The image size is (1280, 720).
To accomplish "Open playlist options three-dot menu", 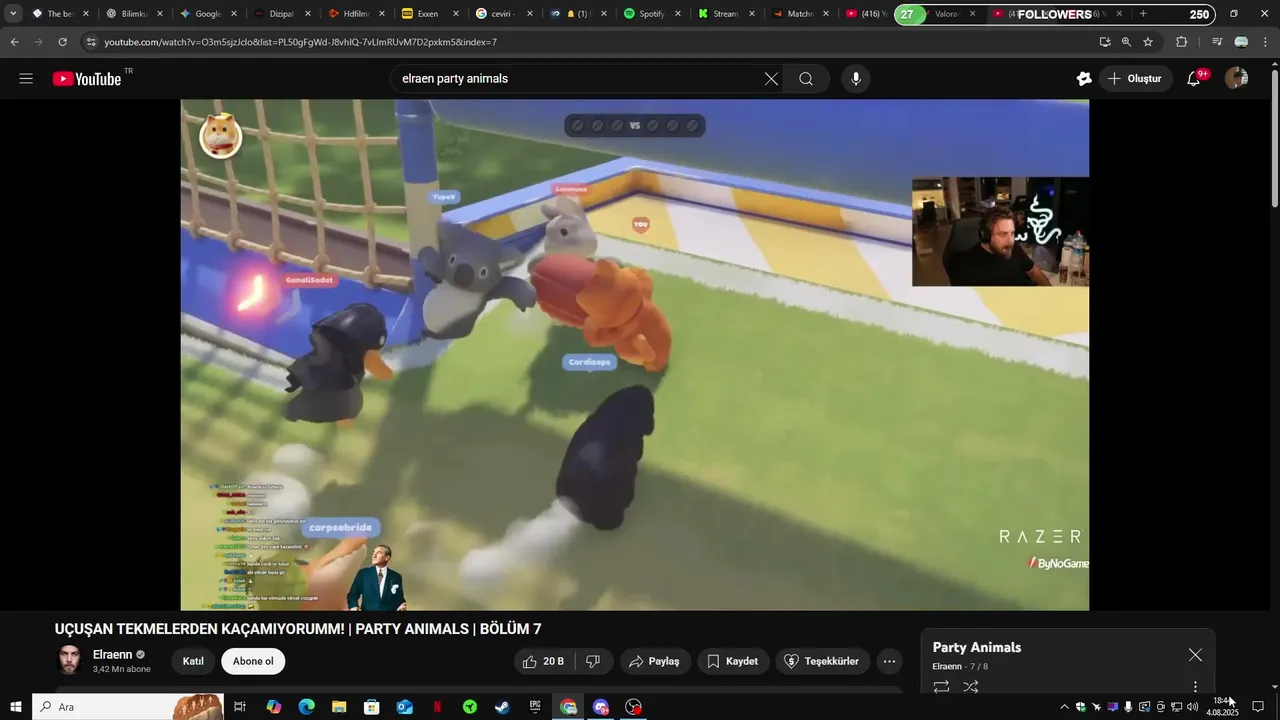I will [x=1195, y=687].
